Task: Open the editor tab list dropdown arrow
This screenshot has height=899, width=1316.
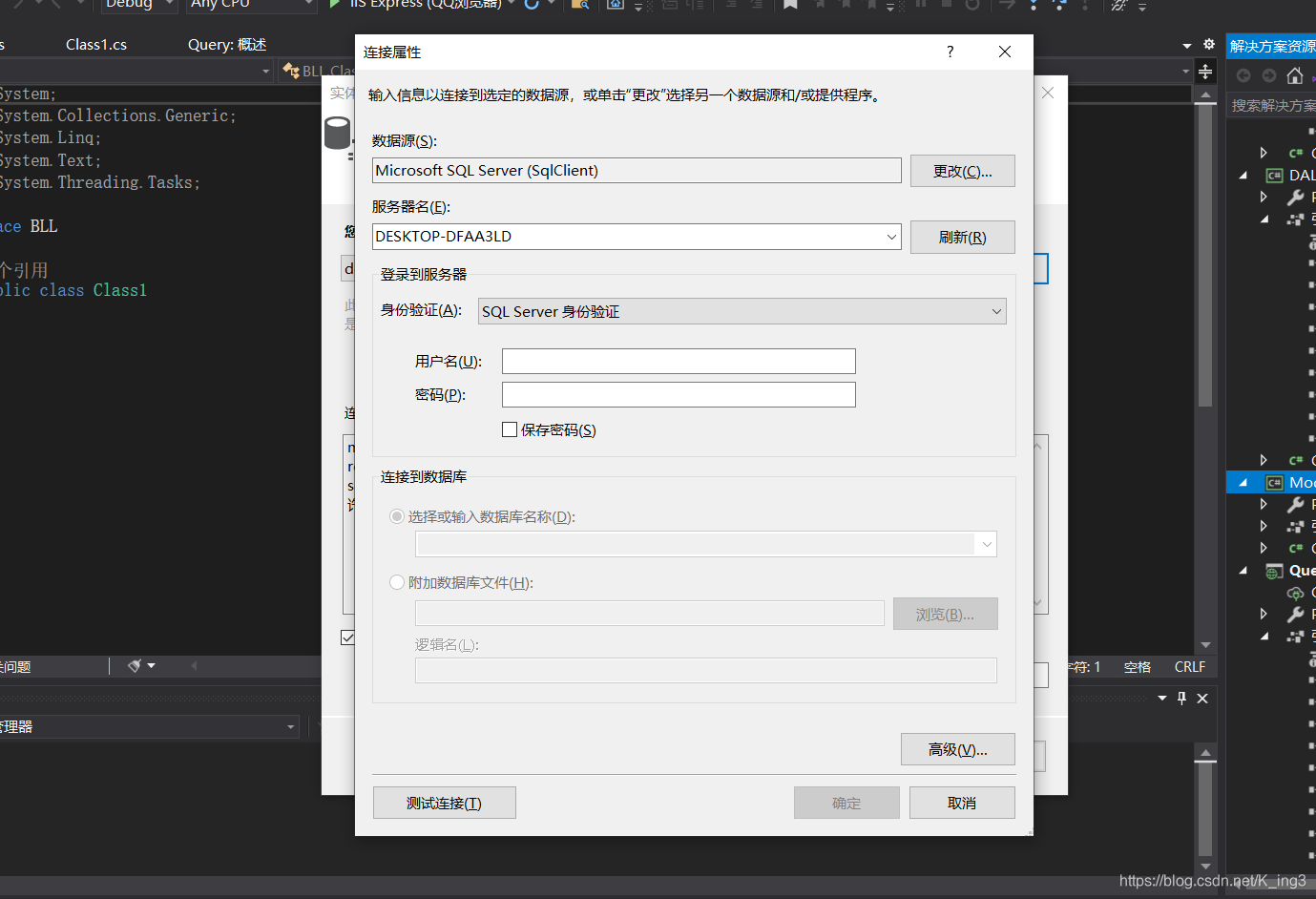Action: point(1187,45)
